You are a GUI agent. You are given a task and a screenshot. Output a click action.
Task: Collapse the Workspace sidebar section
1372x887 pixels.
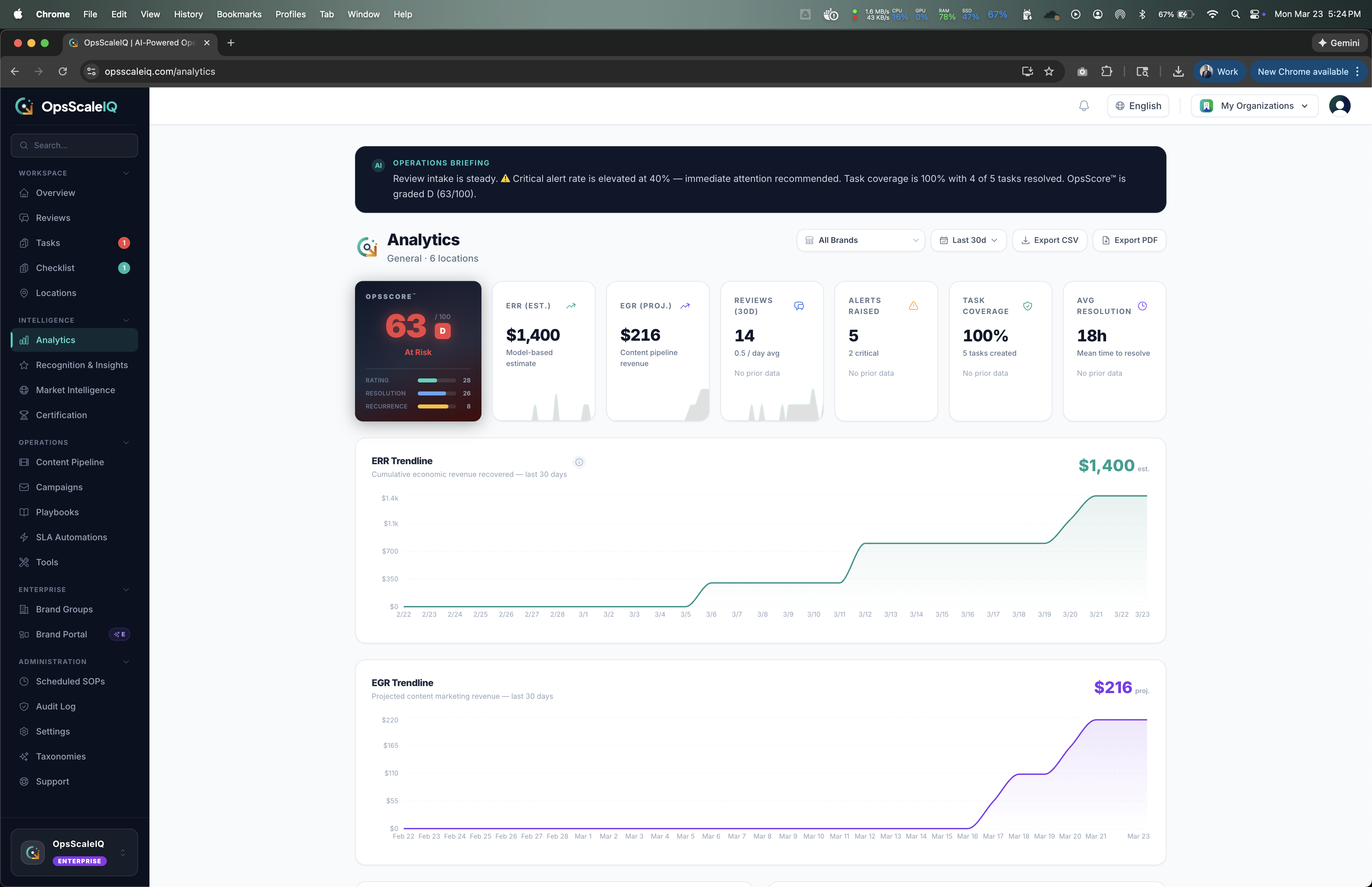click(126, 174)
